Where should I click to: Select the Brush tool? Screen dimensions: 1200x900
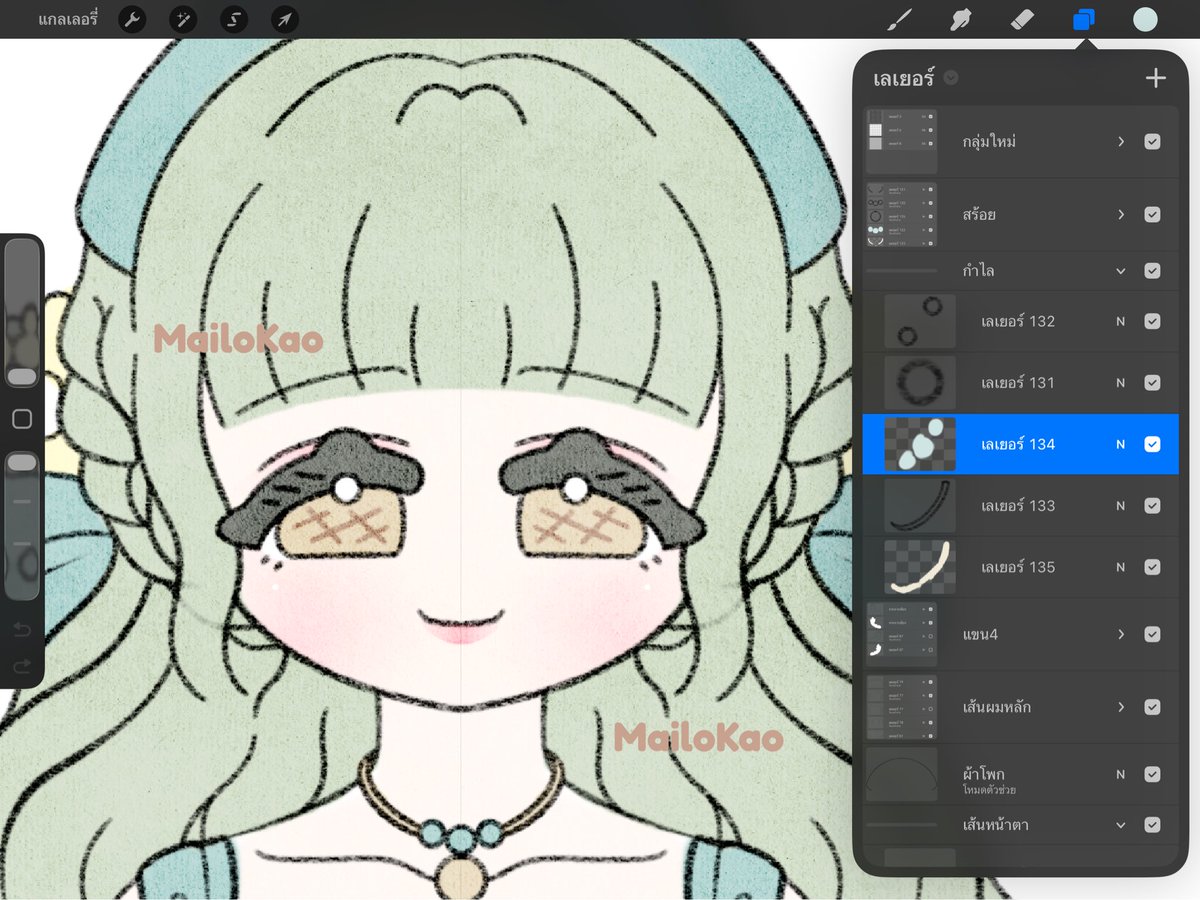901,19
